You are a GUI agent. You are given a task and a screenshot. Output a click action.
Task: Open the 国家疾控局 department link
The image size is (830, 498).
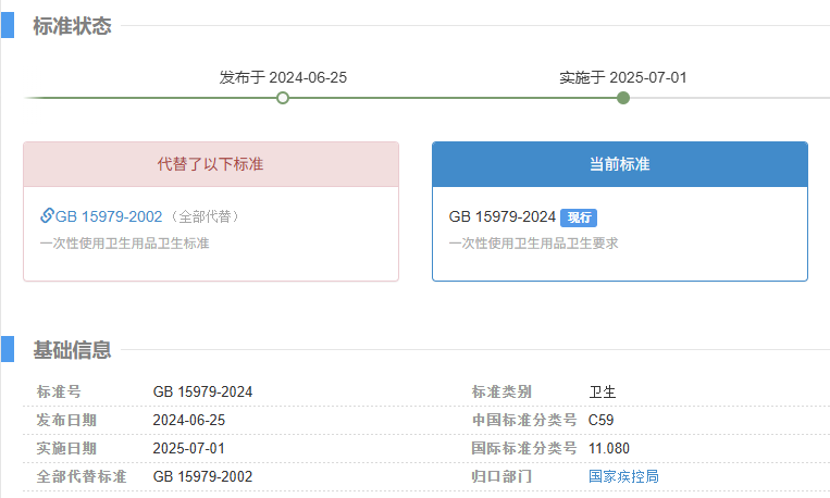click(624, 477)
